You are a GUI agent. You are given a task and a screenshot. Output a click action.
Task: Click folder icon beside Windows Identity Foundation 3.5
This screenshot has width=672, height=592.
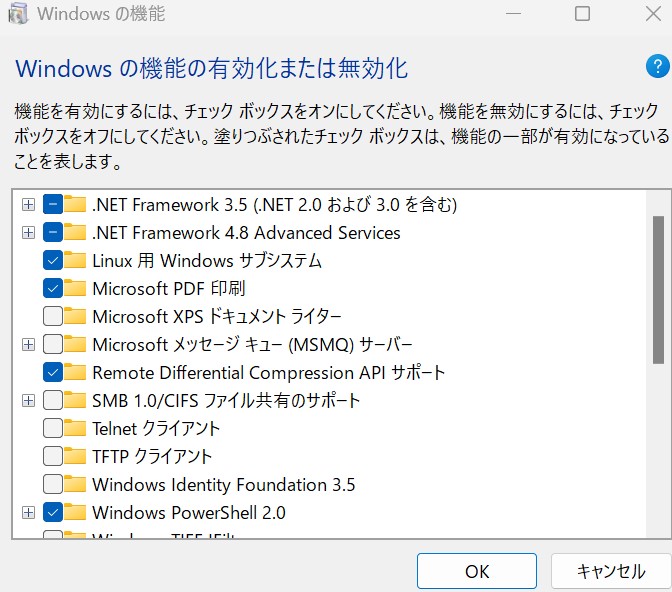pos(76,485)
